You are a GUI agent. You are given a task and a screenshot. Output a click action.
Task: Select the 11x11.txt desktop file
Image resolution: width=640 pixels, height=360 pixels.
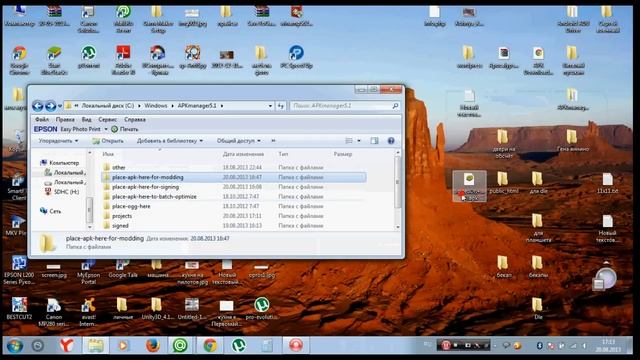click(607, 182)
